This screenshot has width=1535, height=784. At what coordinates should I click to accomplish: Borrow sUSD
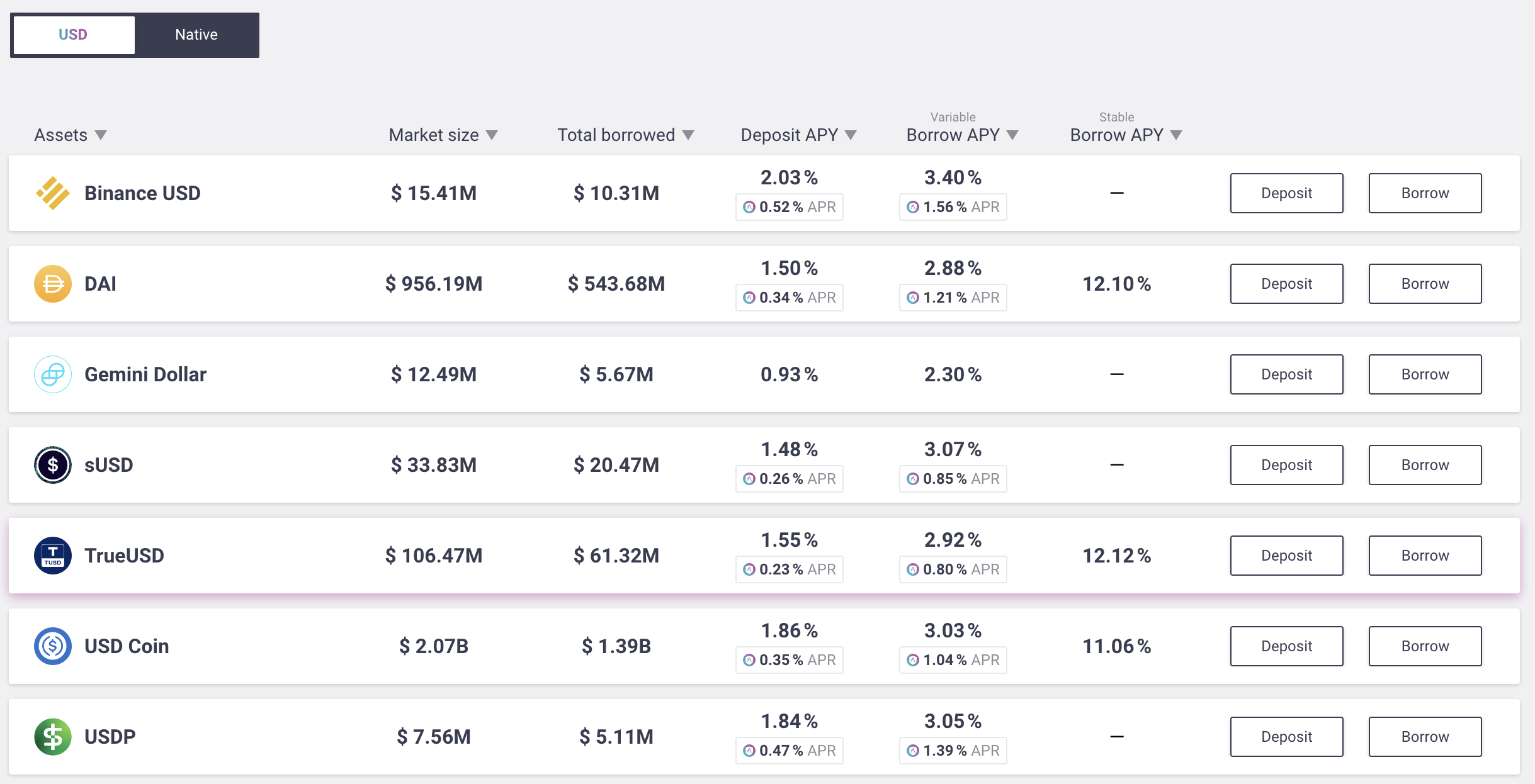1425,465
